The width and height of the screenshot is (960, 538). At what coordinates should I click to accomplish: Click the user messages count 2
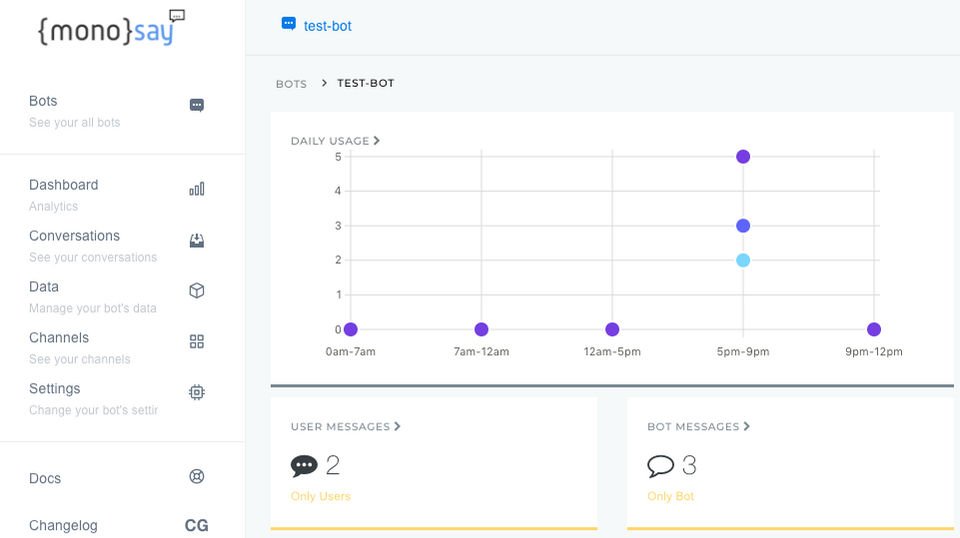tap(332, 466)
